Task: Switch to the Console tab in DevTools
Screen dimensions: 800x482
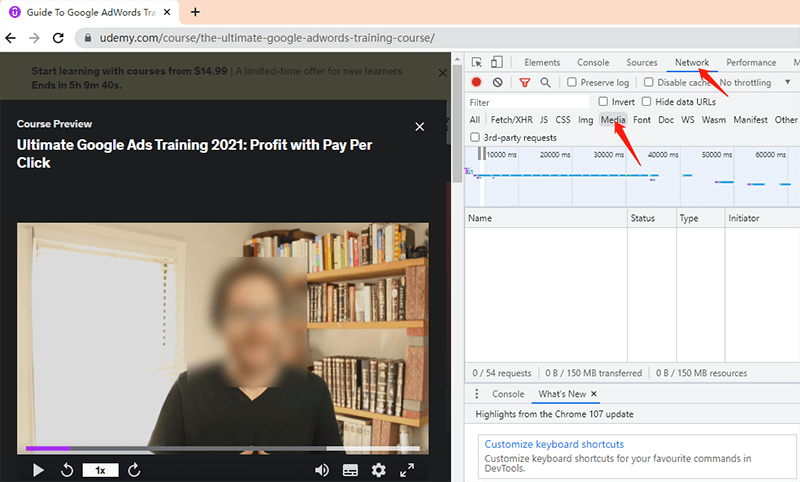Action: 593,62
